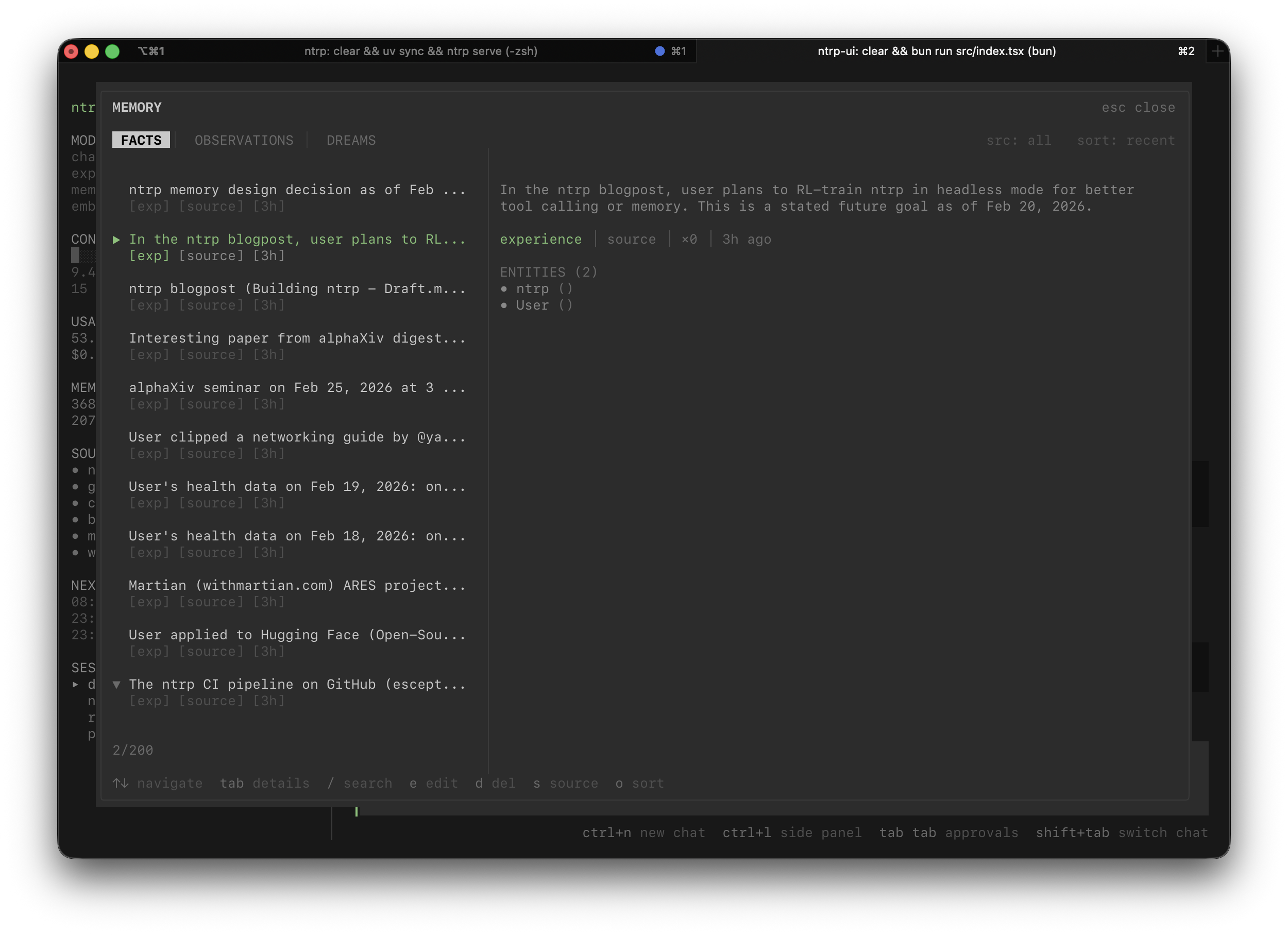Click the new tab plus icon

(1217, 52)
